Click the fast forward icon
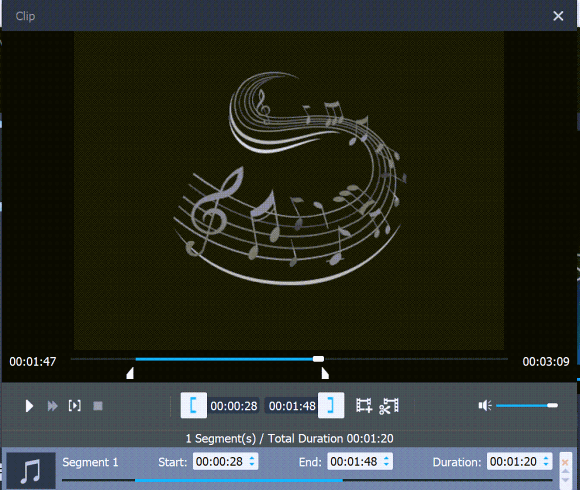This screenshot has height=490, width=580. 53,406
